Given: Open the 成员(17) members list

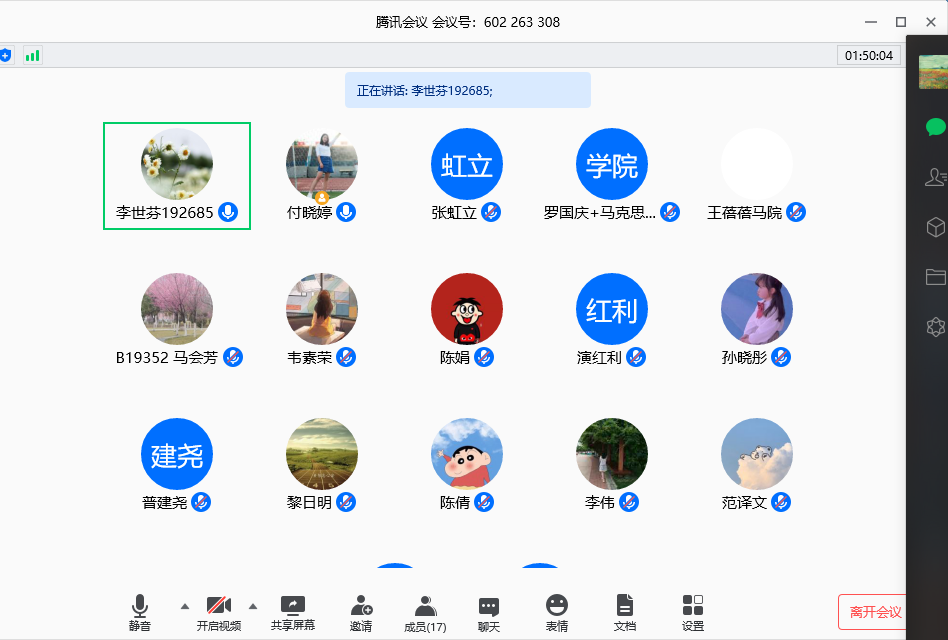Looking at the screenshot, I should pos(425,606).
